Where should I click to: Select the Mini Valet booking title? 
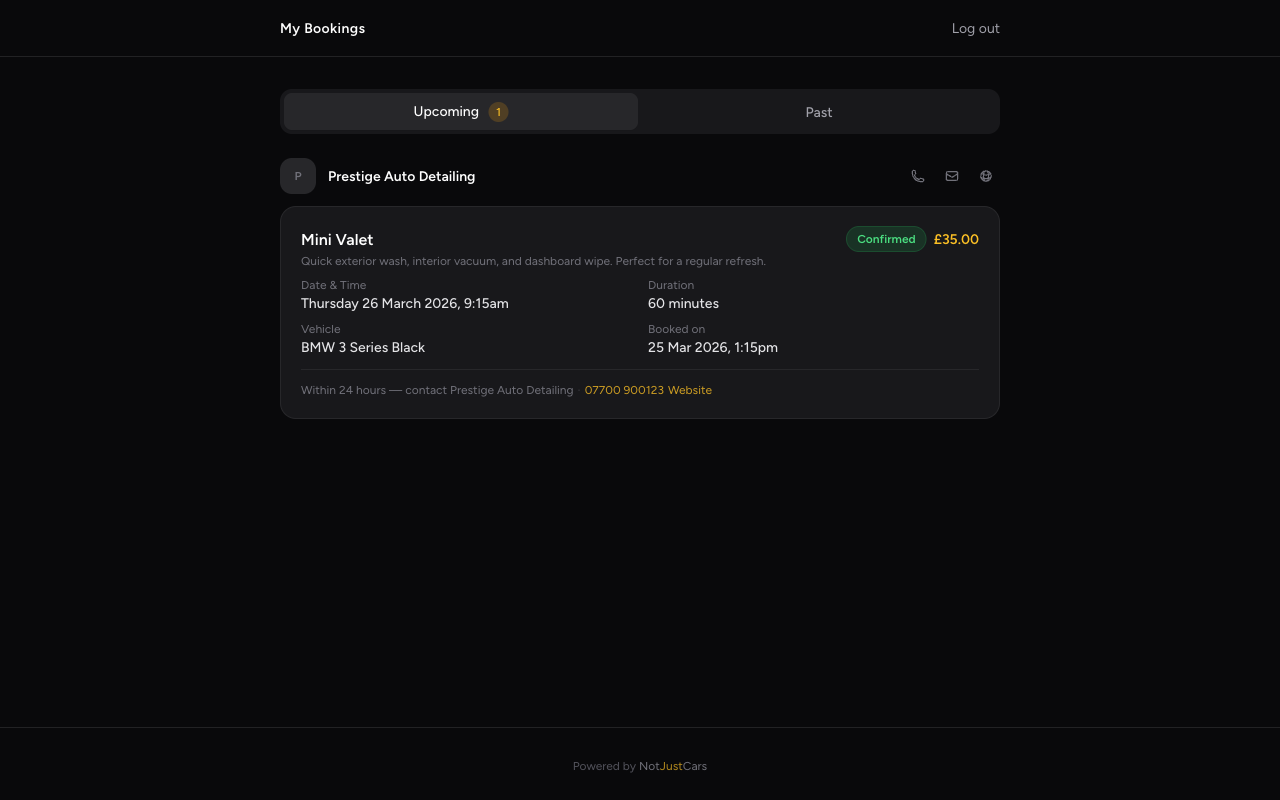pyautogui.click(x=337, y=240)
